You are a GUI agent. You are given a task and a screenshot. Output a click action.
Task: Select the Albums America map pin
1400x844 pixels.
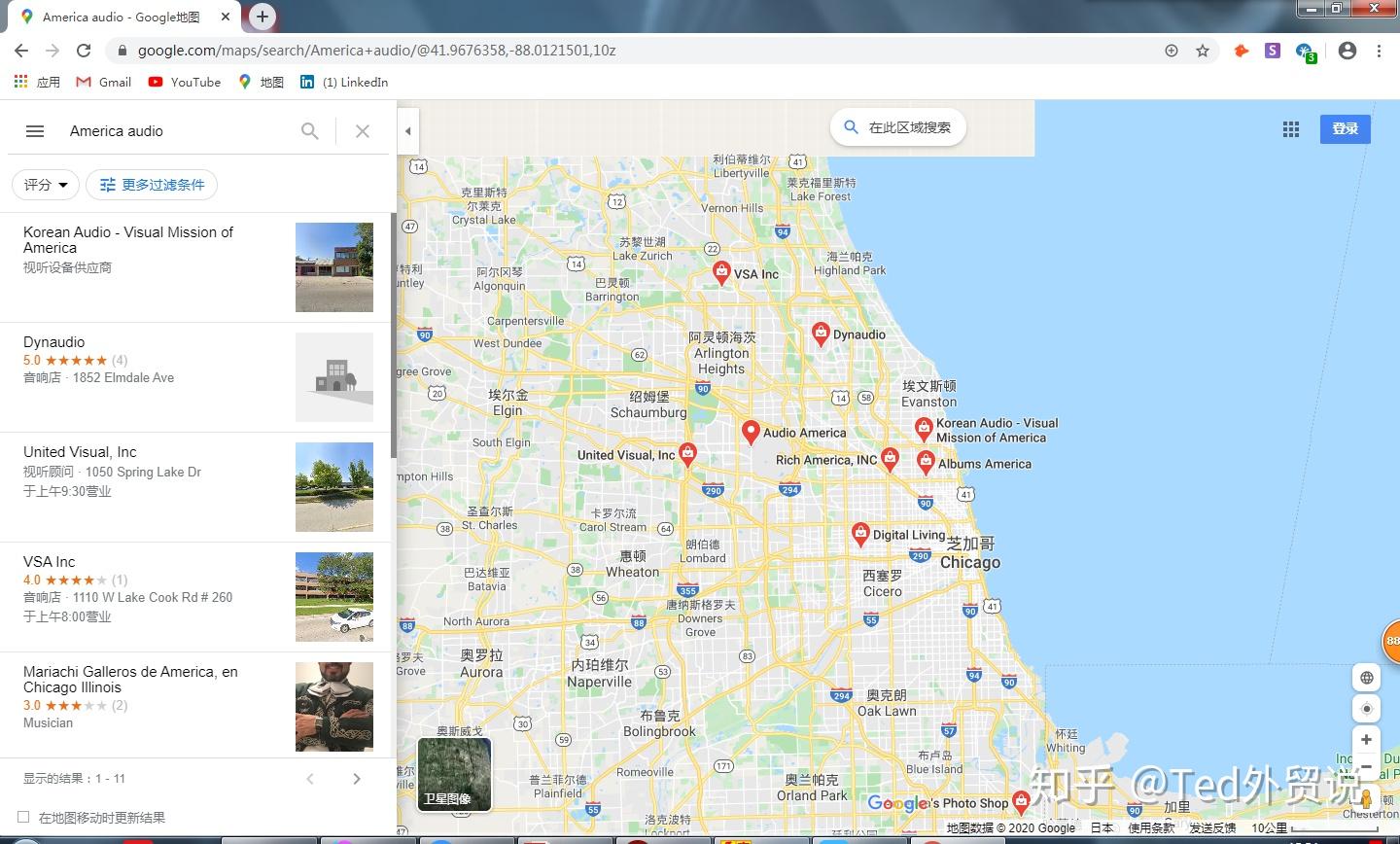click(926, 461)
